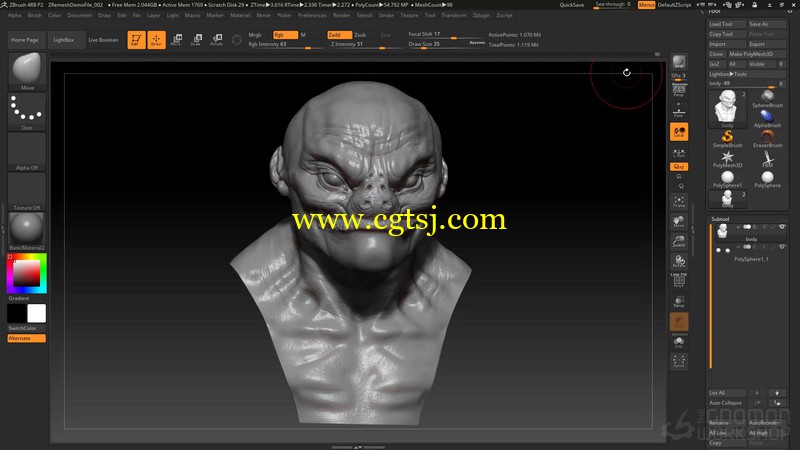The width and height of the screenshot is (800, 450).
Task: Select the PolyMesh3D star tool
Action: [728, 159]
